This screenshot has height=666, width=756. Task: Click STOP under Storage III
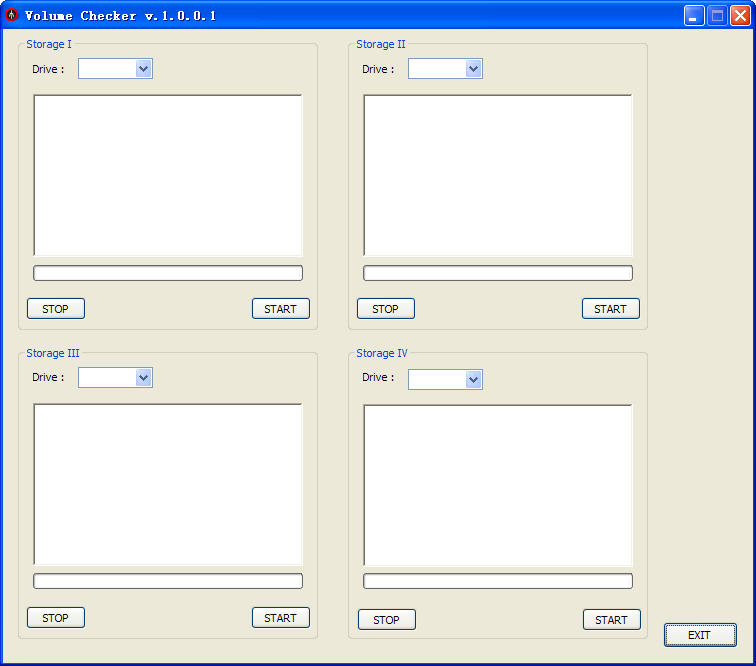[x=56, y=618]
